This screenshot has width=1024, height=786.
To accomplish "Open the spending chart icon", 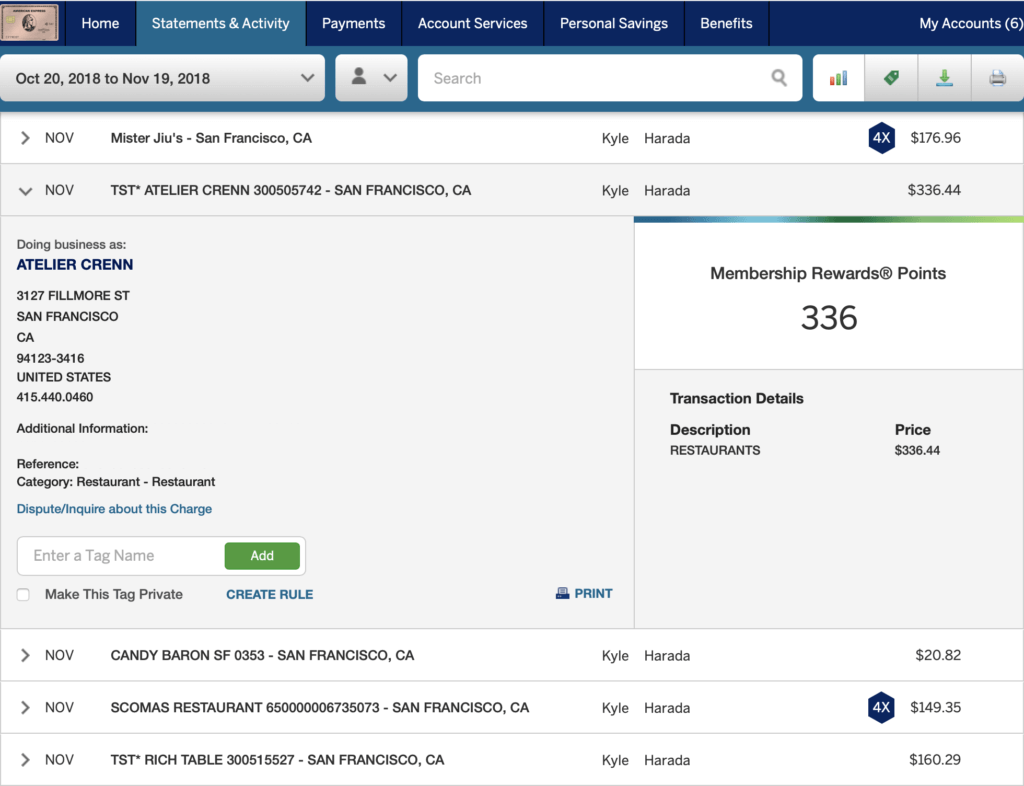I will point(839,78).
